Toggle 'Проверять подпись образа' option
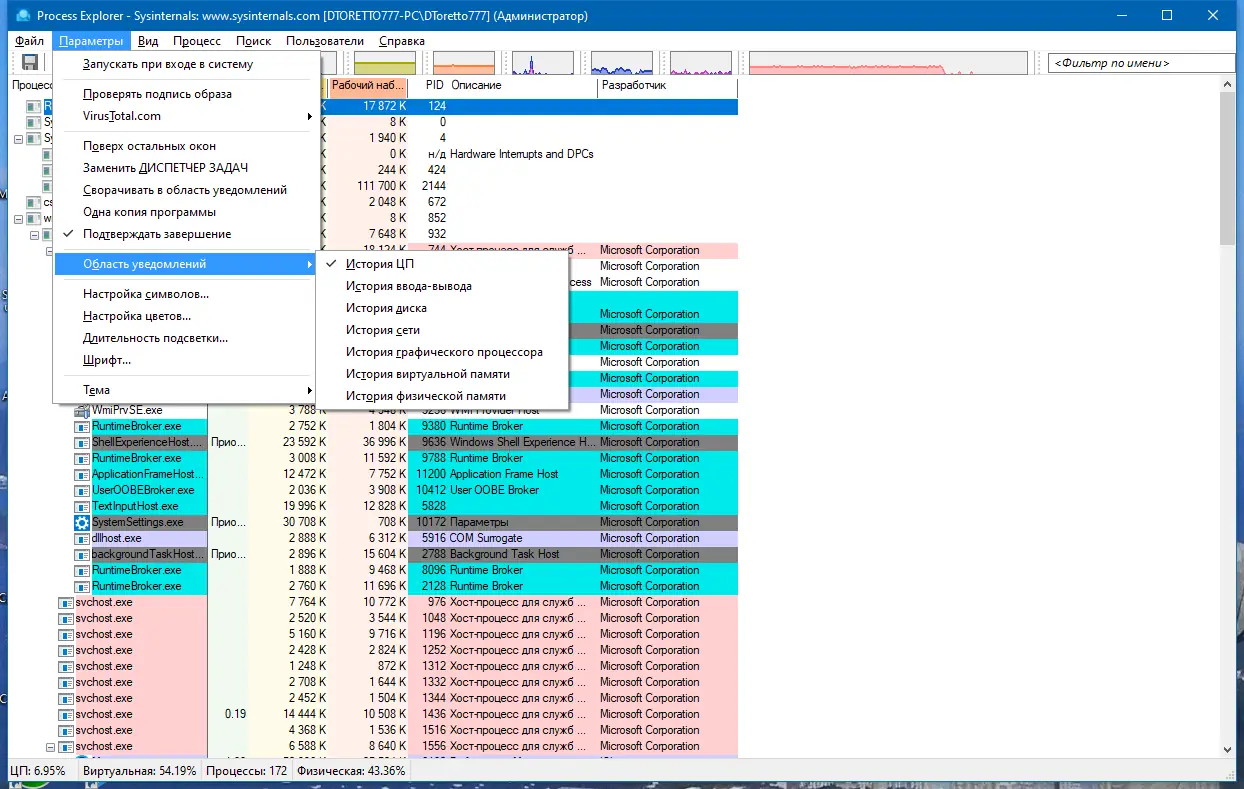This screenshot has width=1244, height=789. click(x=187, y=94)
